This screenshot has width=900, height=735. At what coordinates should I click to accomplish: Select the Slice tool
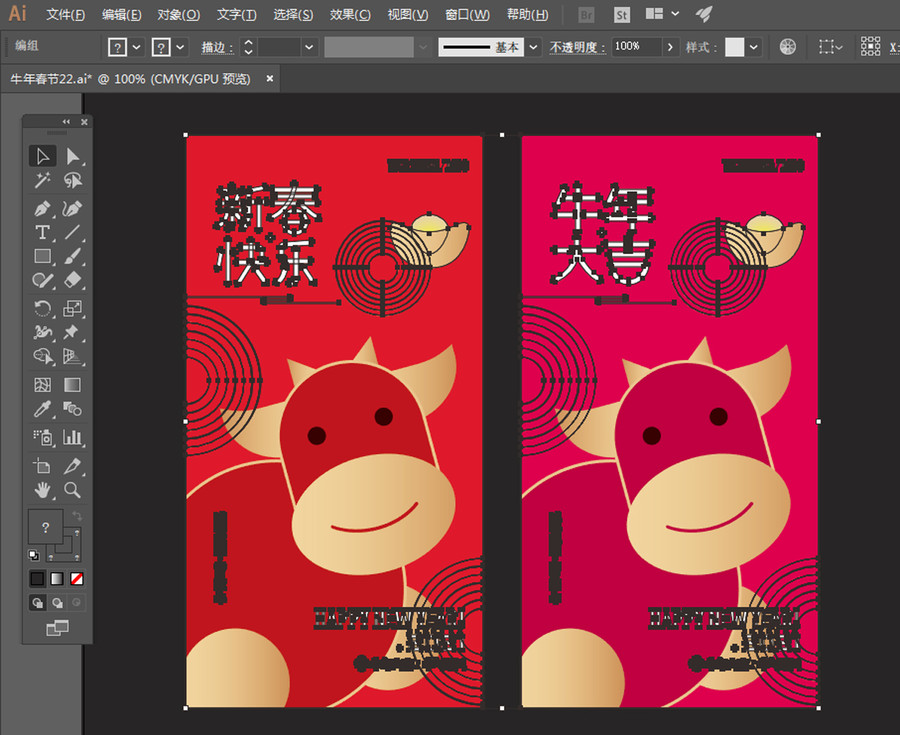[72, 465]
